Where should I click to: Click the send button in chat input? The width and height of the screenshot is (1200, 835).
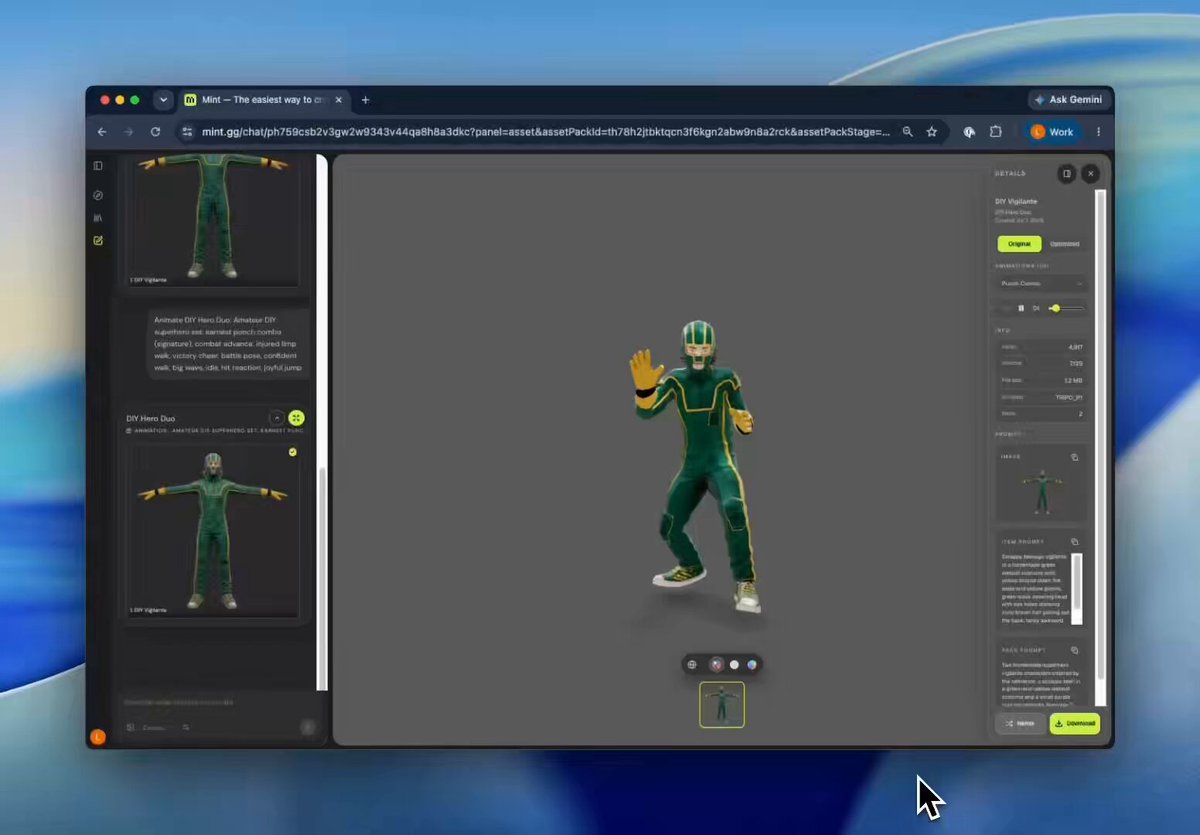click(308, 728)
